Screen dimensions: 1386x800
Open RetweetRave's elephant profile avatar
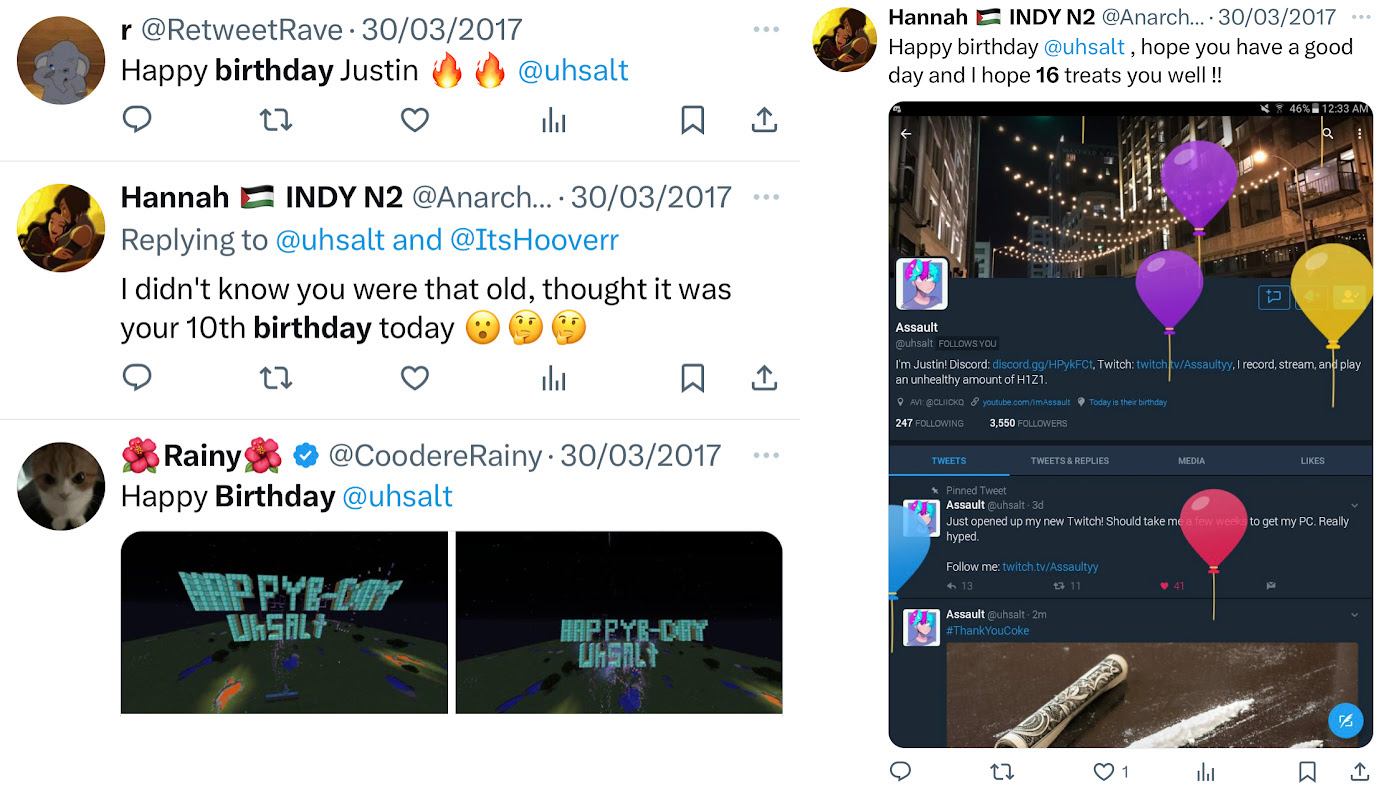click(x=61, y=60)
